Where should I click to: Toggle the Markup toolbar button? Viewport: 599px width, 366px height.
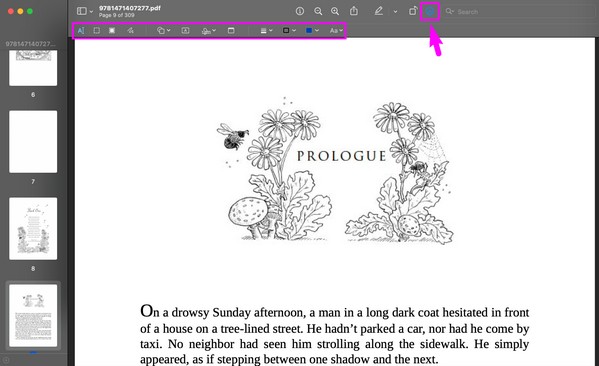point(430,11)
